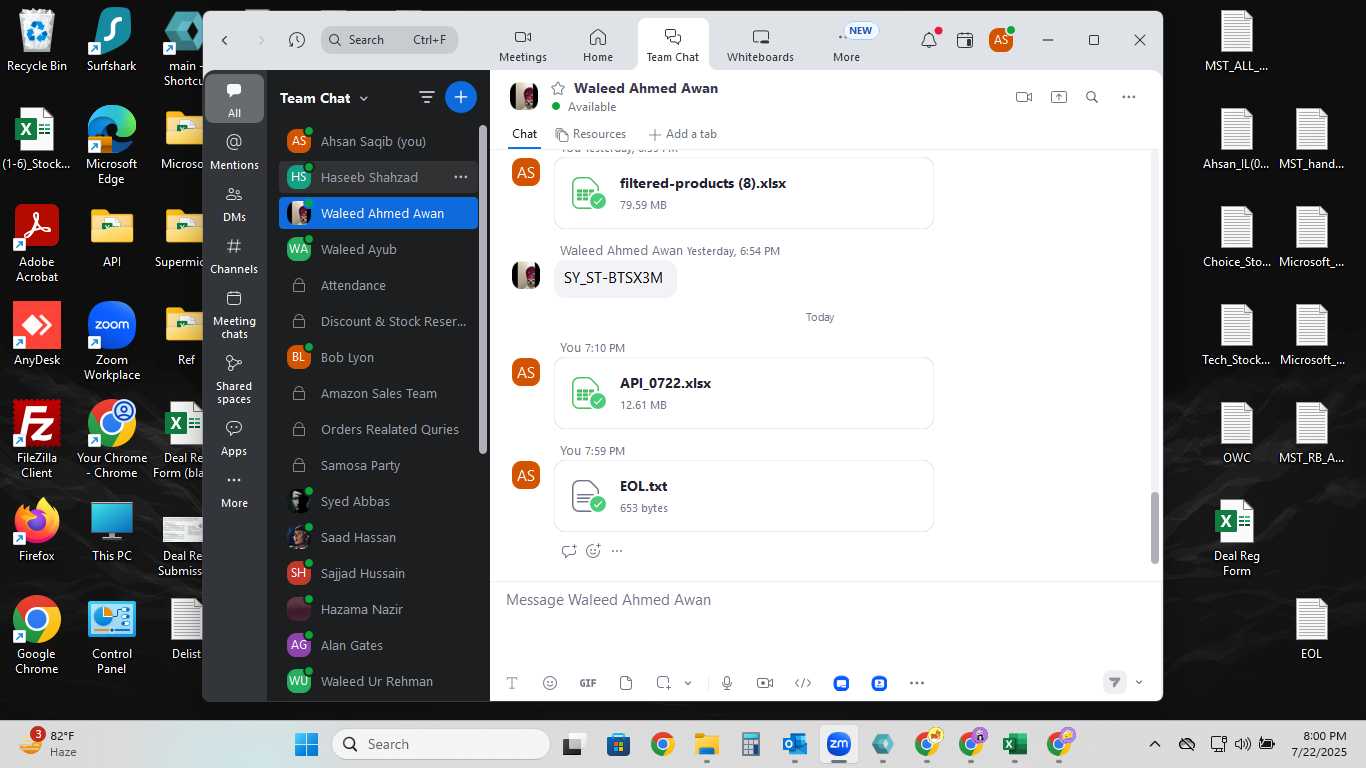
Task: Open the EOL.txt attachment
Action: coord(744,496)
